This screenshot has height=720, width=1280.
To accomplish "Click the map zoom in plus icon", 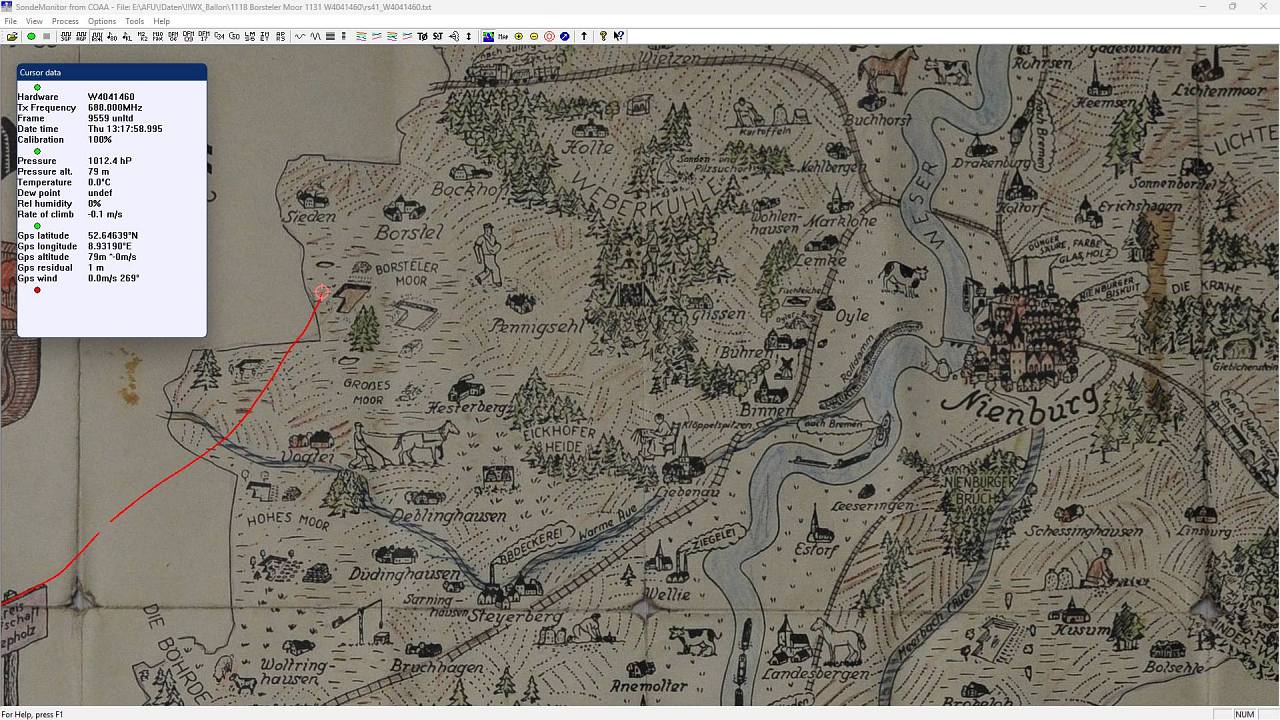I will (518, 36).
